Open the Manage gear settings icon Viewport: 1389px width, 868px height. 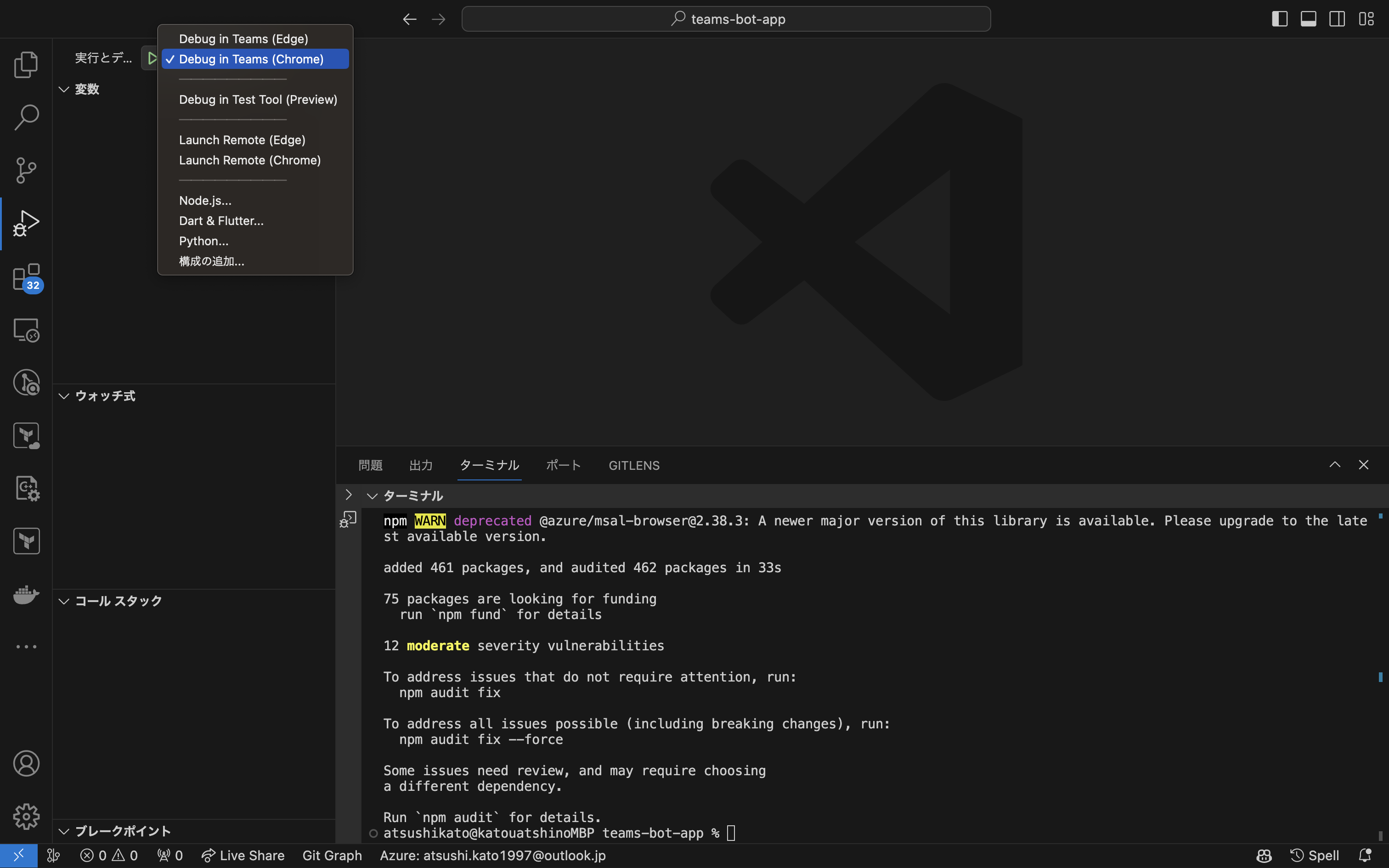[26, 816]
